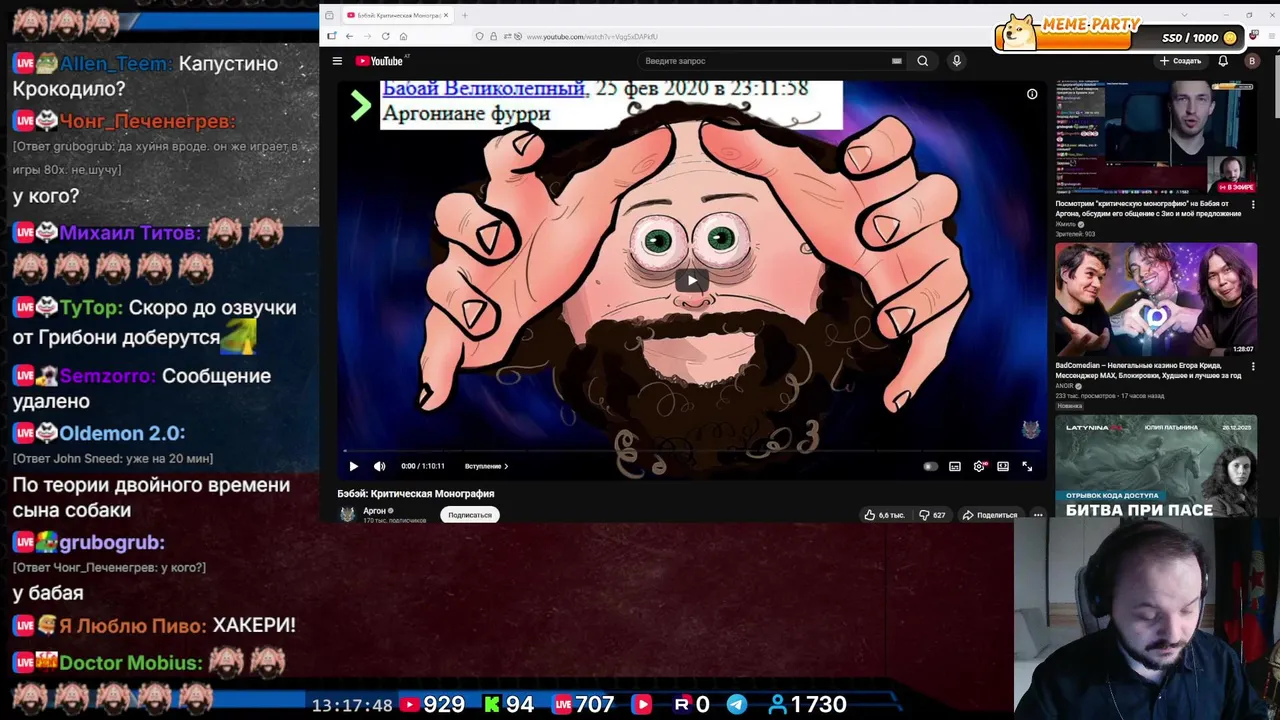Open the Создать create menu
Image resolution: width=1280 pixels, height=720 pixels.
[1180, 61]
